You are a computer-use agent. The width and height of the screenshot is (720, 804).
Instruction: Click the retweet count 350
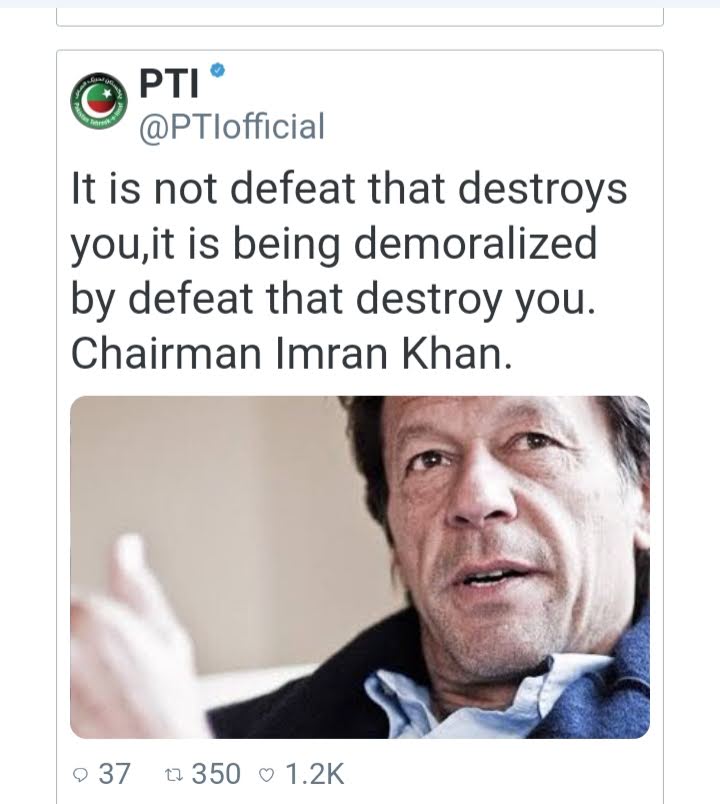coord(216,774)
